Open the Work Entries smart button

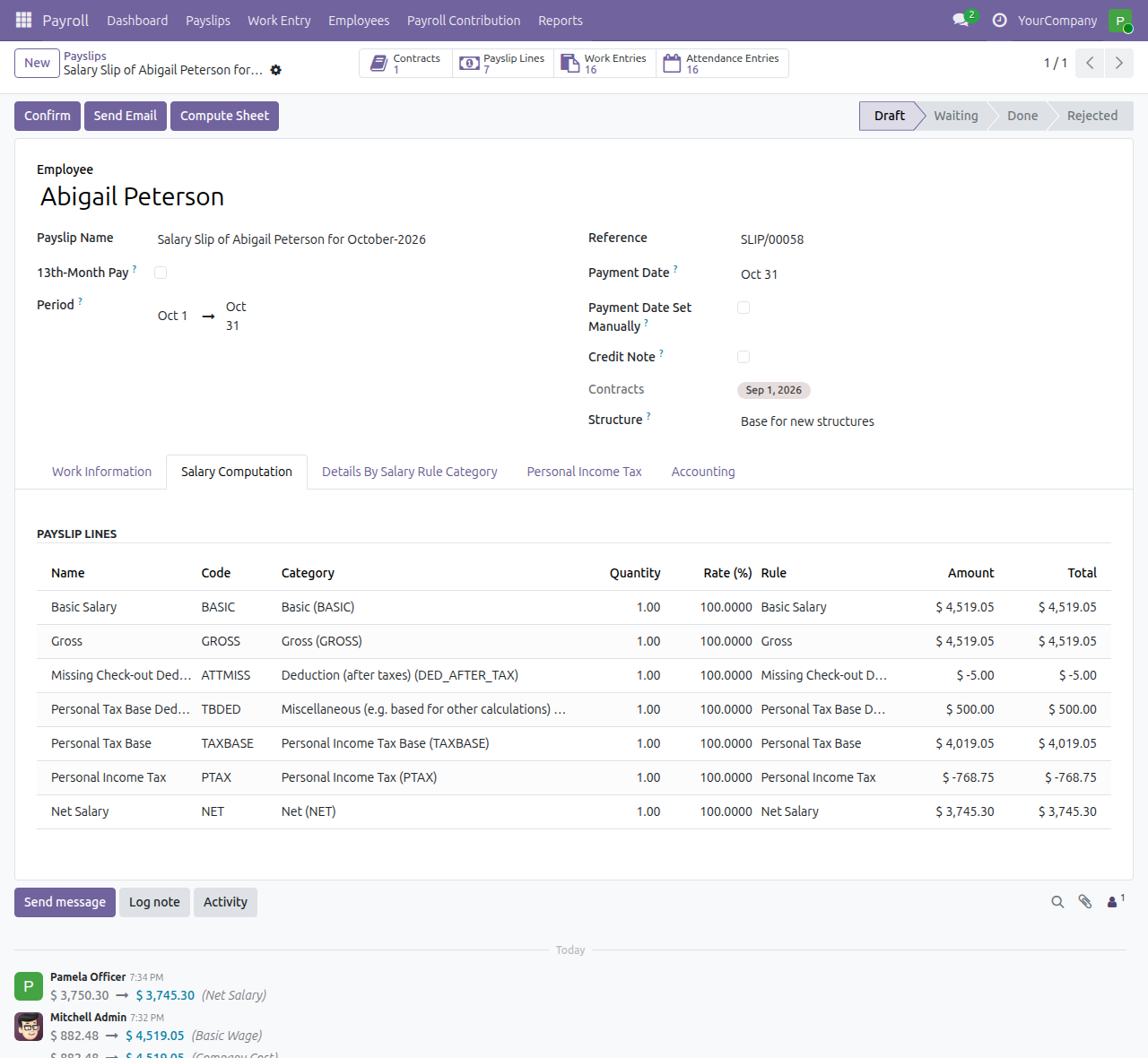pyautogui.click(x=604, y=63)
